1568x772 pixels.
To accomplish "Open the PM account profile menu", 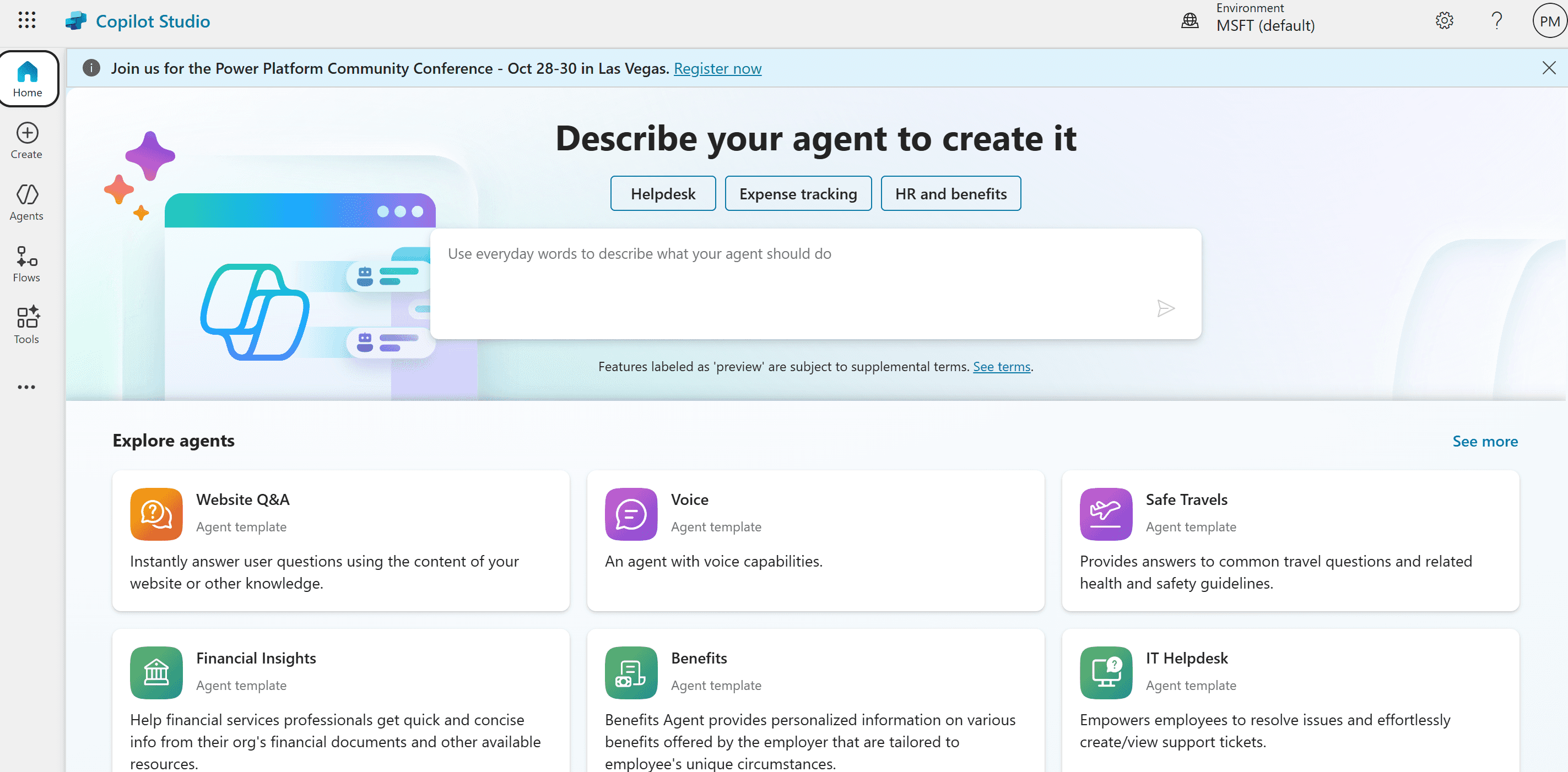I will [x=1549, y=21].
